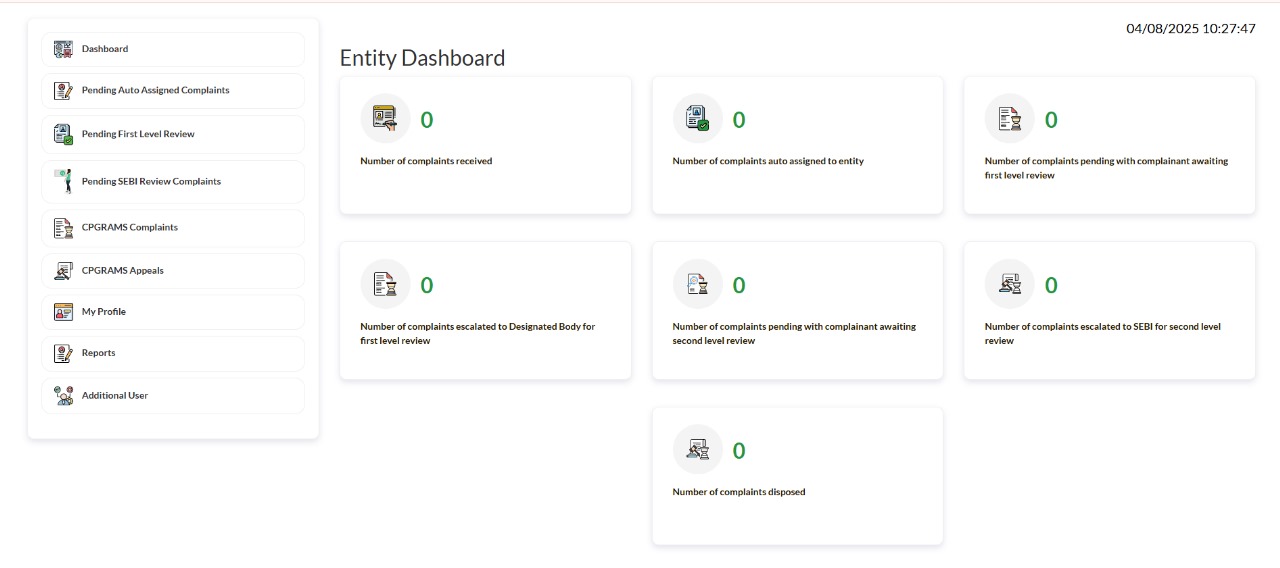Click the Additional User icon

point(64,396)
